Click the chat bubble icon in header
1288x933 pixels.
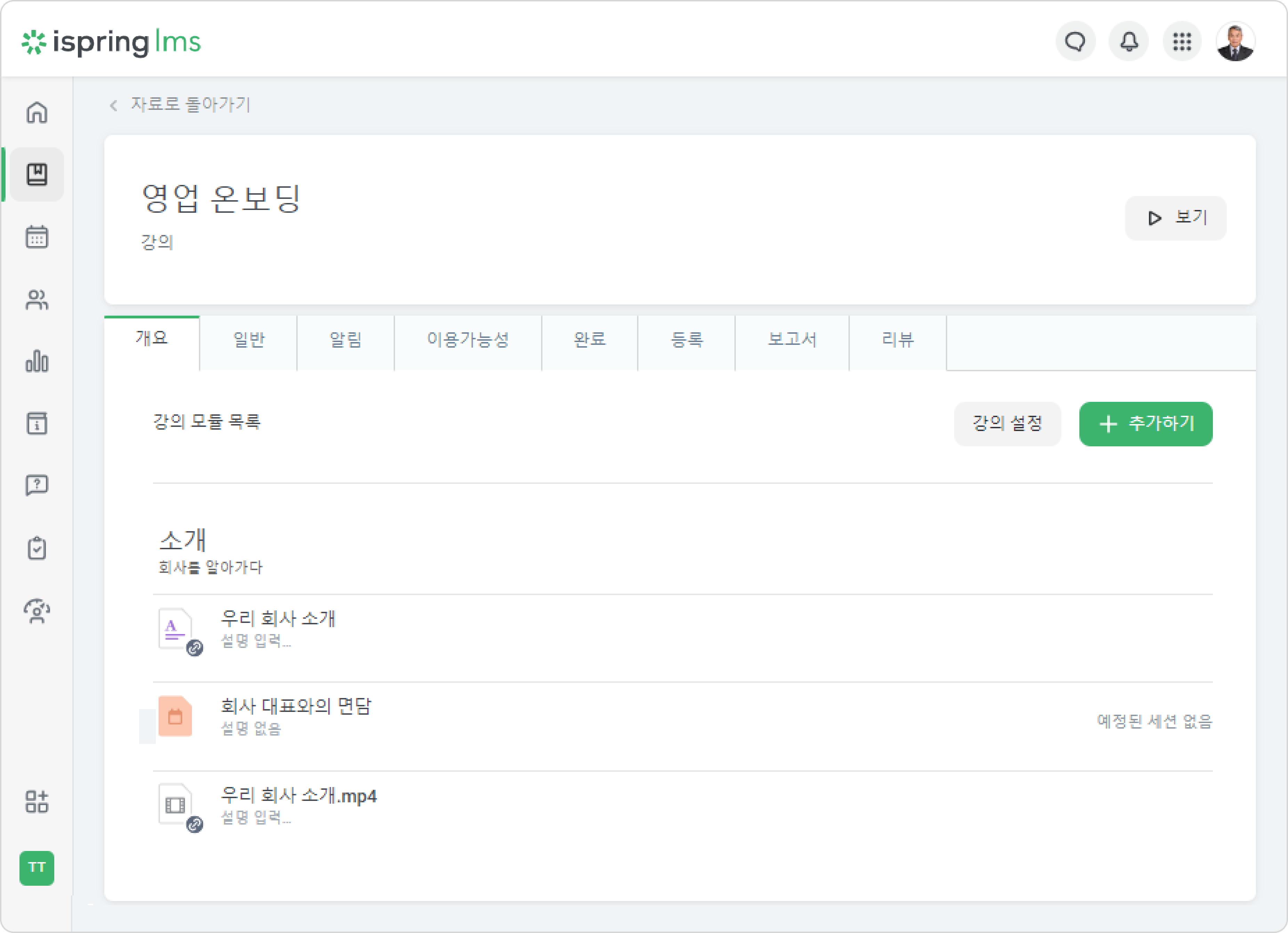tap(1075, 41)
